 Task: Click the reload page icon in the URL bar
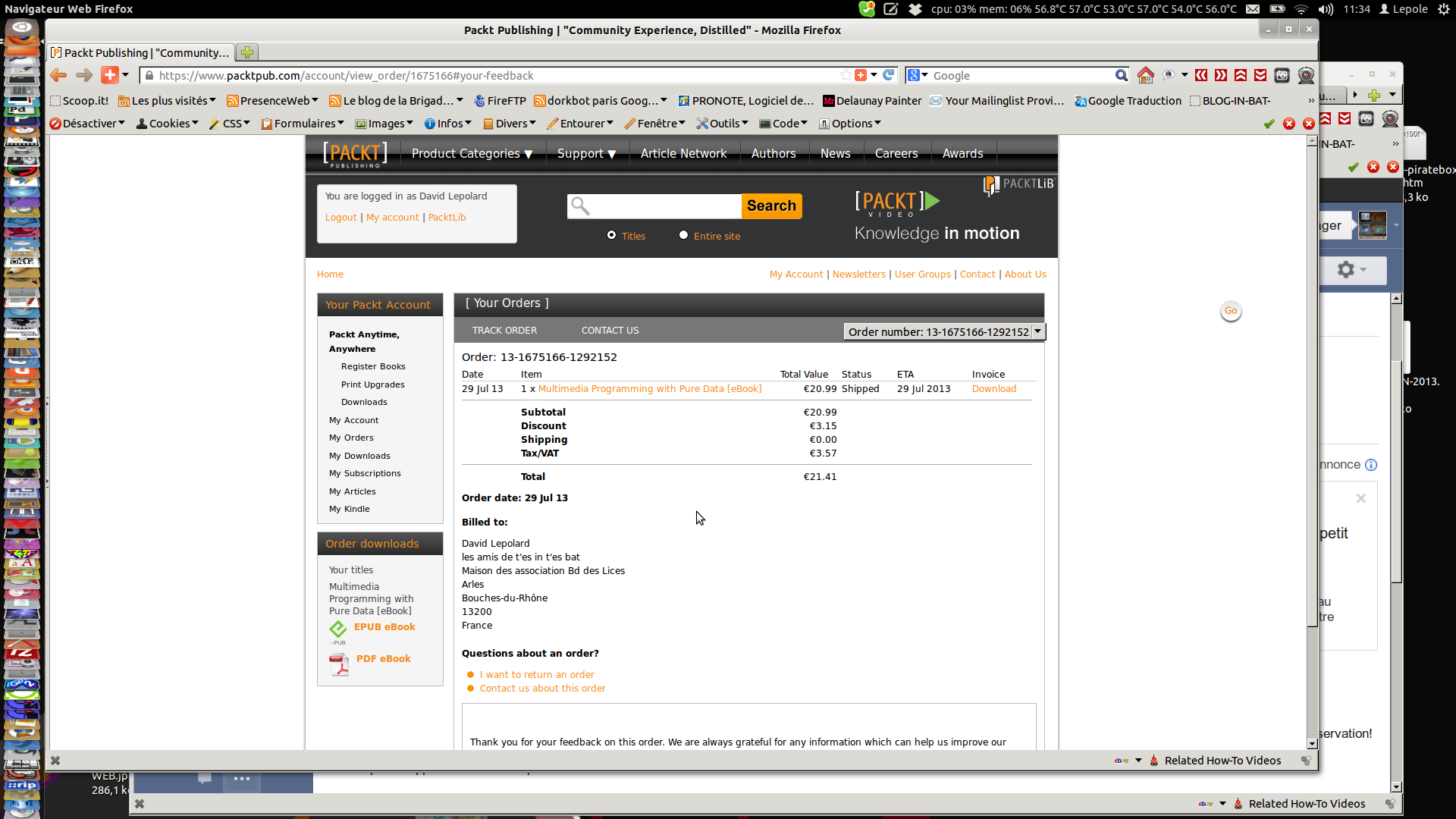tap(889, 75)
